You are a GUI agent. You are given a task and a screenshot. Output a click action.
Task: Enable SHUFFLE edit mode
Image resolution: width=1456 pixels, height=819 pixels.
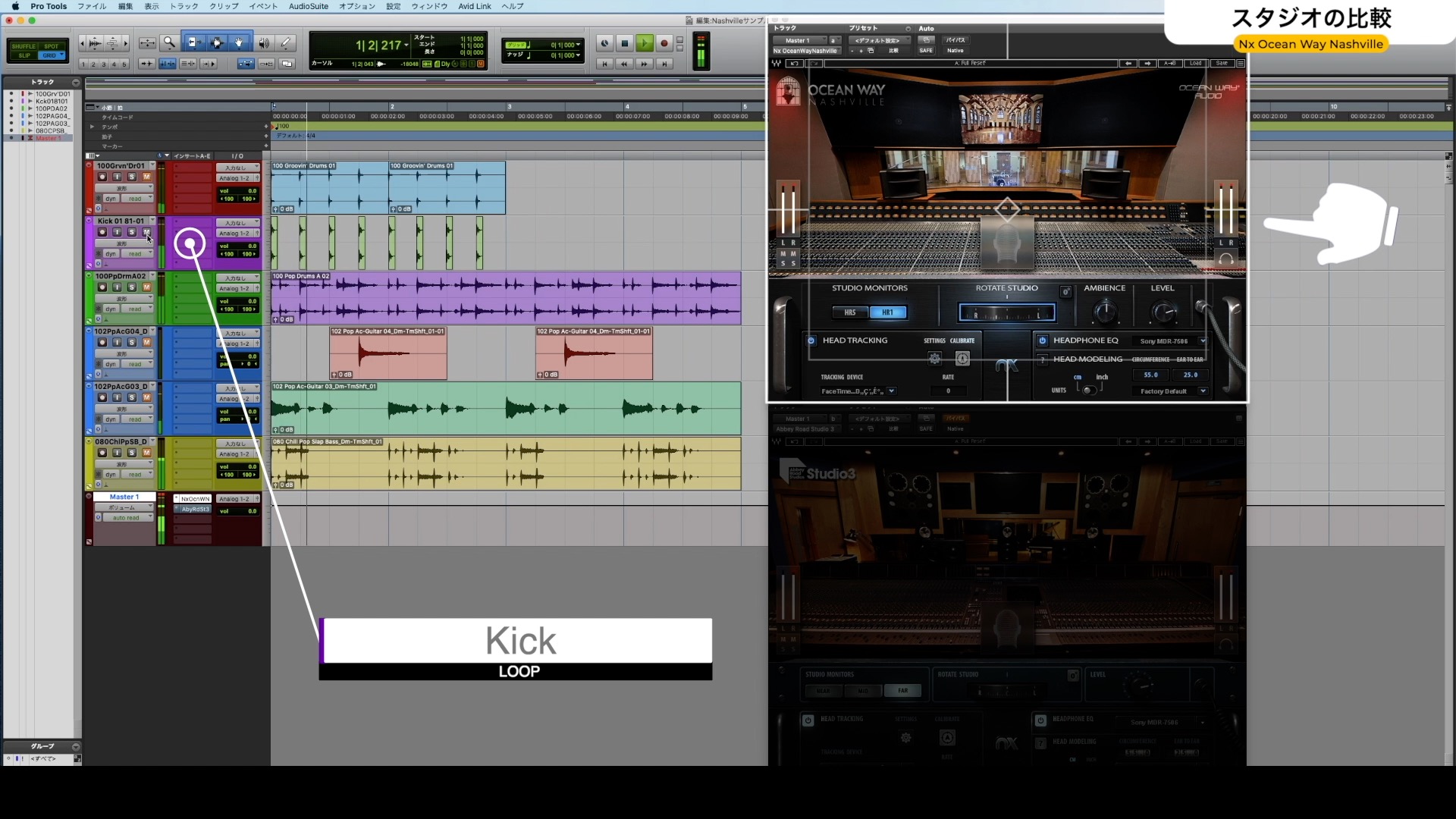click(24, 46)
